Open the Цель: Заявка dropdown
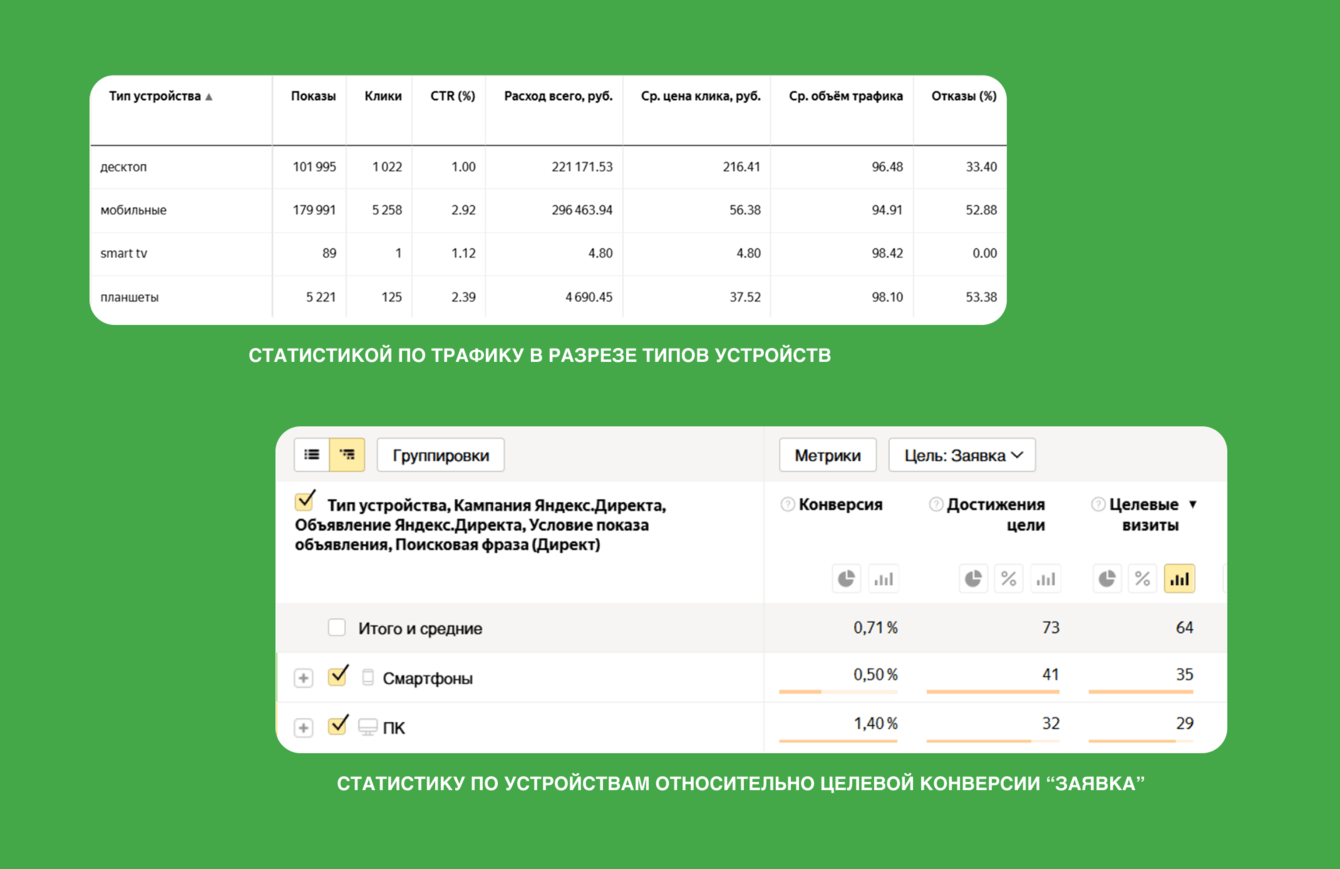Image resolution: width=1340 pixels, height=869 pixels. 962,455
